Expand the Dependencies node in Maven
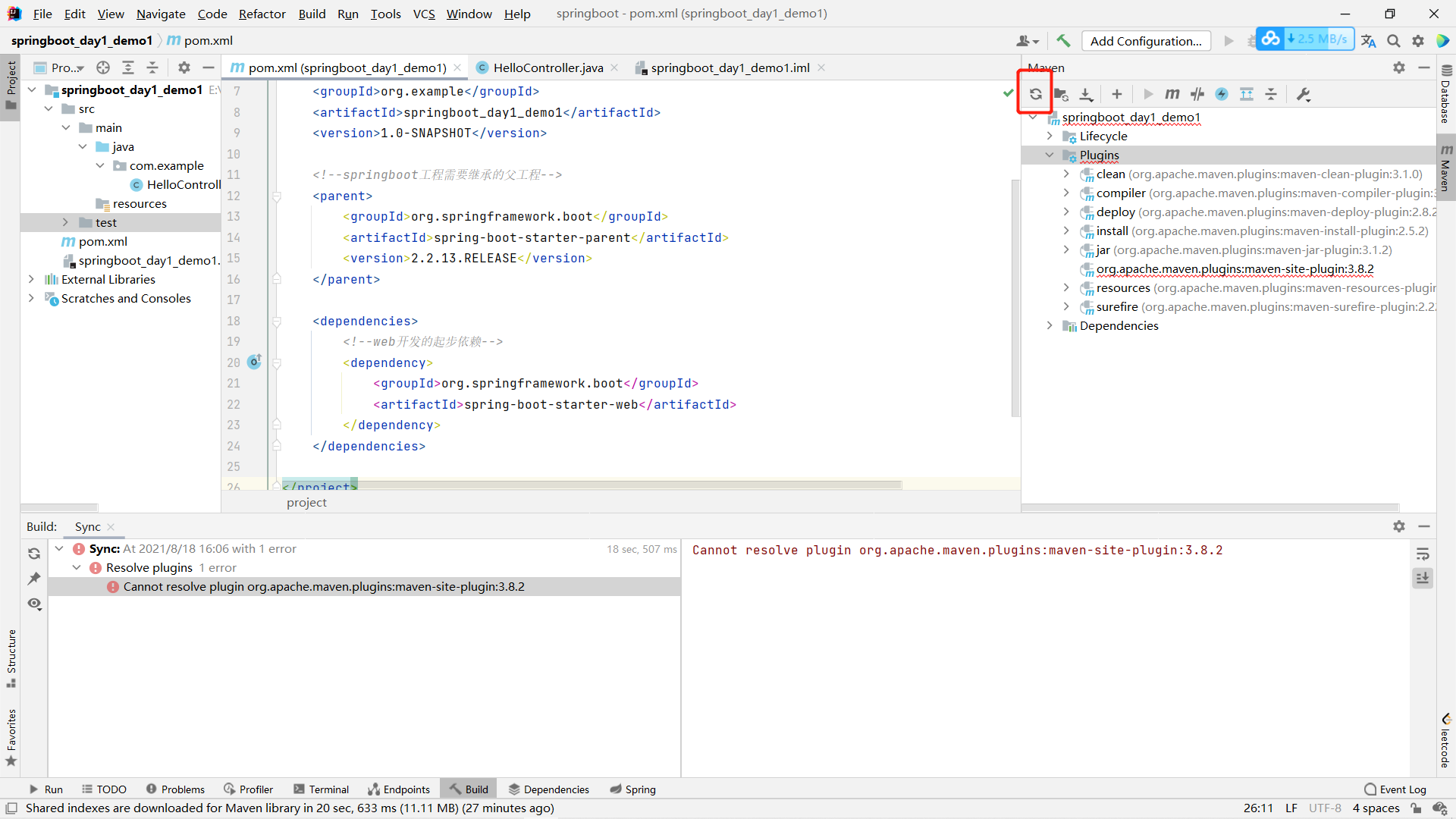 click(1050, 325)
